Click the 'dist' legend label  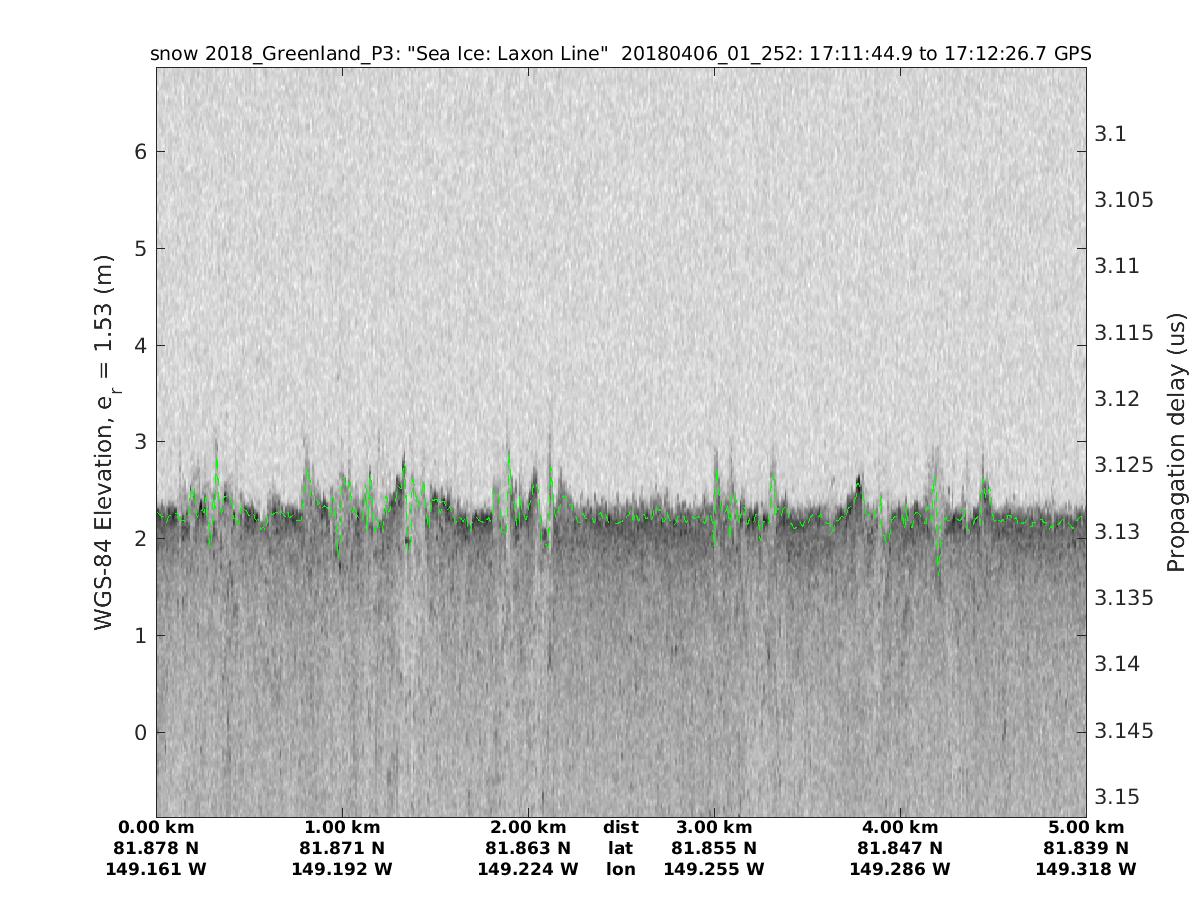[x=620, y=828]
